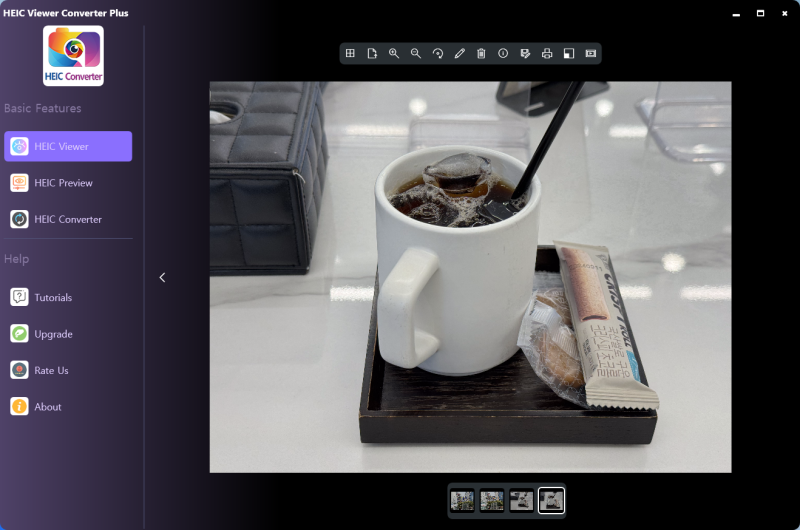Collapse the sidebar with left chevron
This screenshot has height=530, width=800.
162,277
